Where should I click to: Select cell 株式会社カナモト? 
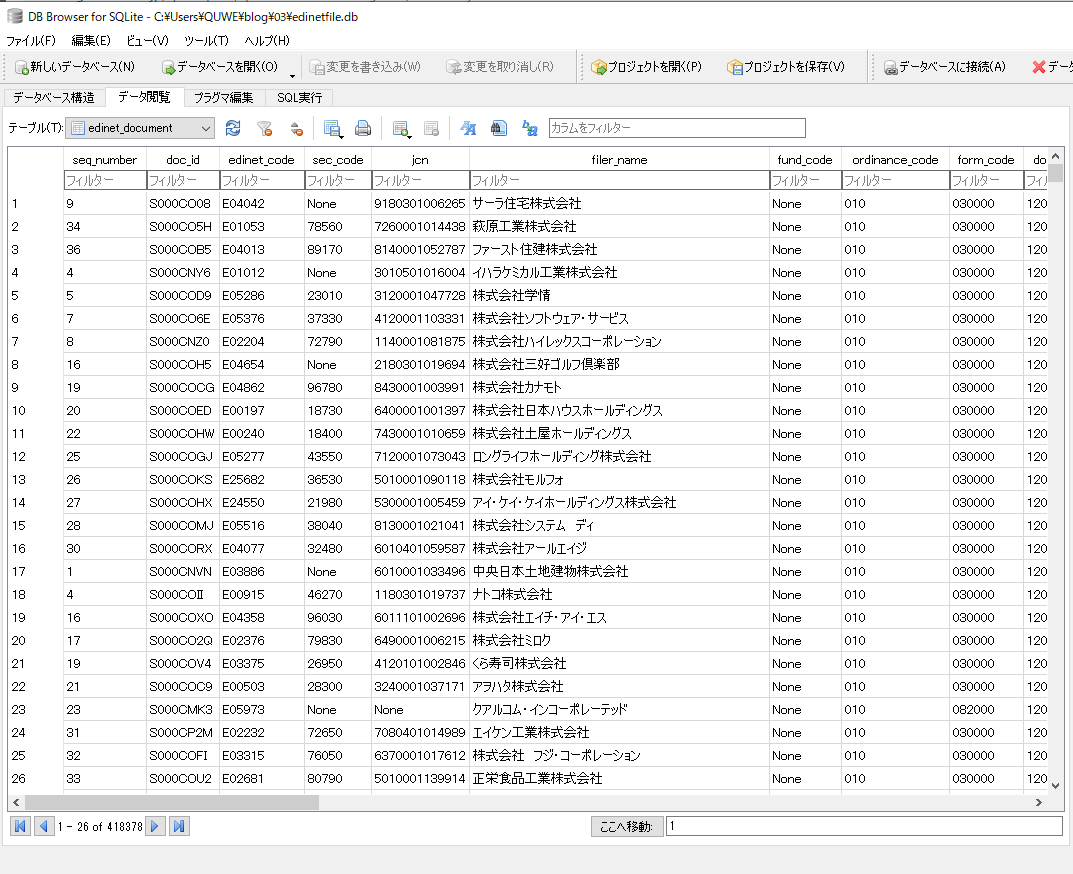[x=619, y=387]
